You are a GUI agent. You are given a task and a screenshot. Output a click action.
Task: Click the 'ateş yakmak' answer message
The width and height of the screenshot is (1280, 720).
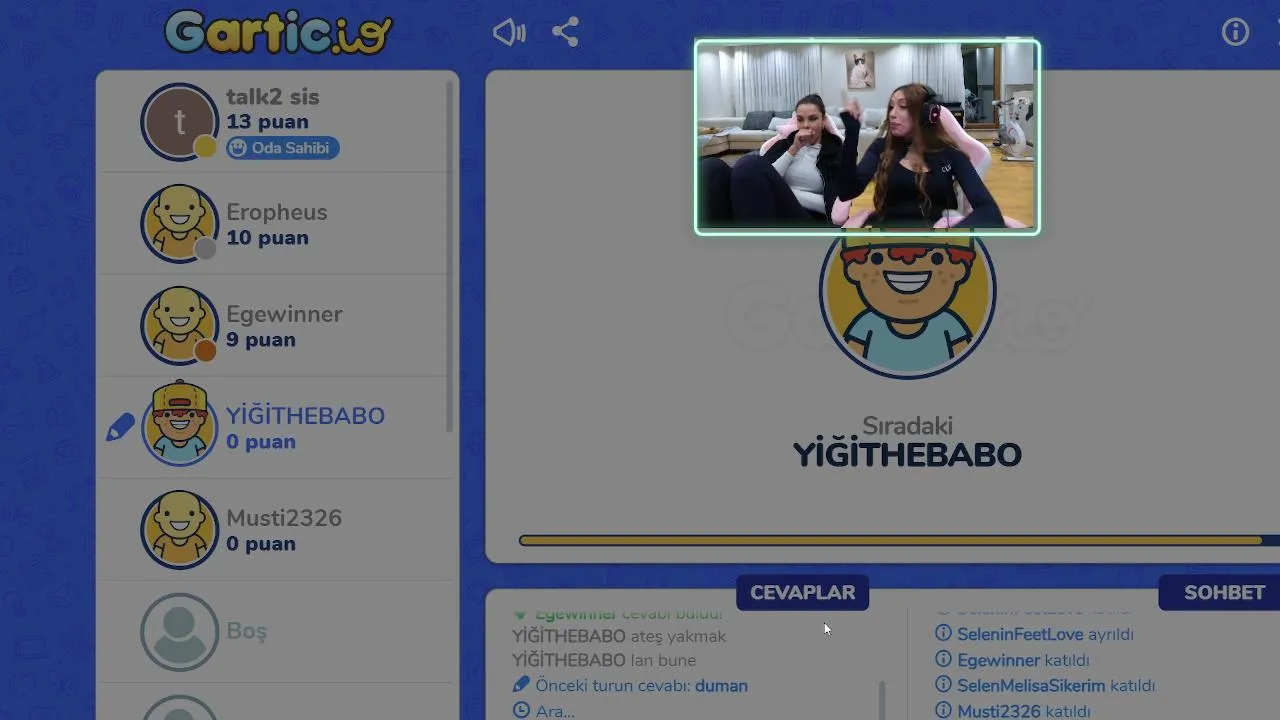tap(678, 636)
